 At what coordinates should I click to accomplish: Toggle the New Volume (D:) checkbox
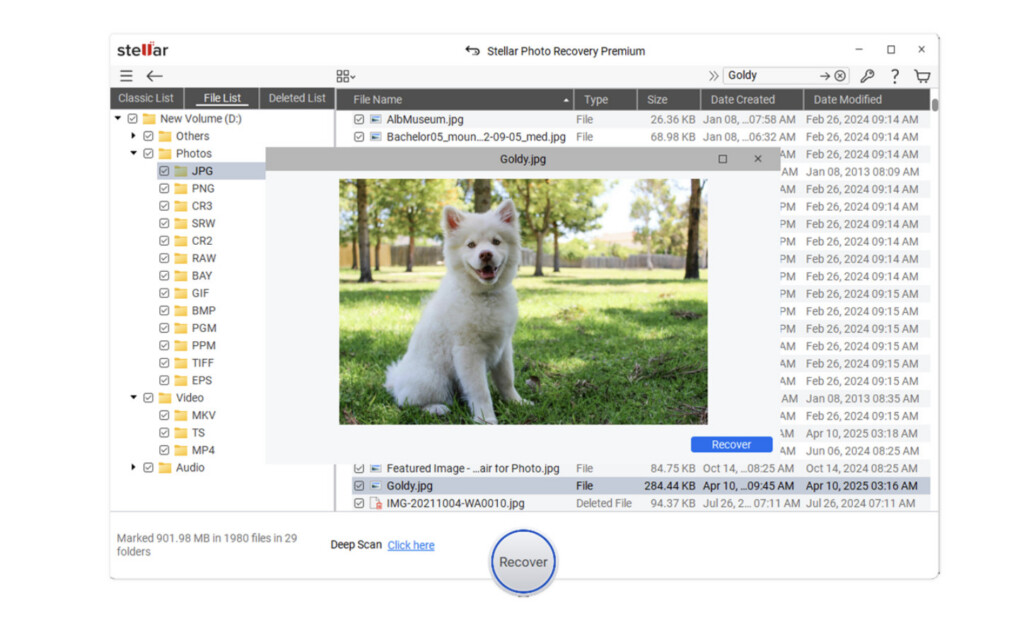133,119
